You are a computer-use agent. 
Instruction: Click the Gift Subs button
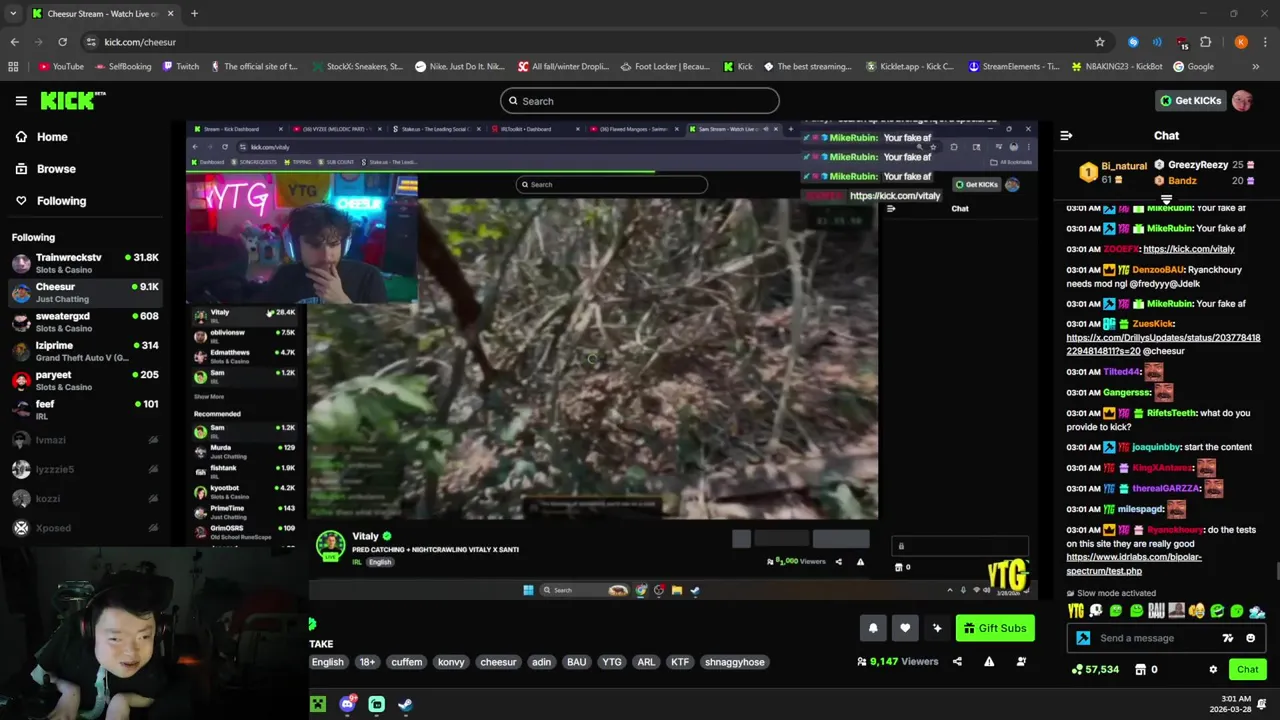pyautogui.click(x=994, y=628)
